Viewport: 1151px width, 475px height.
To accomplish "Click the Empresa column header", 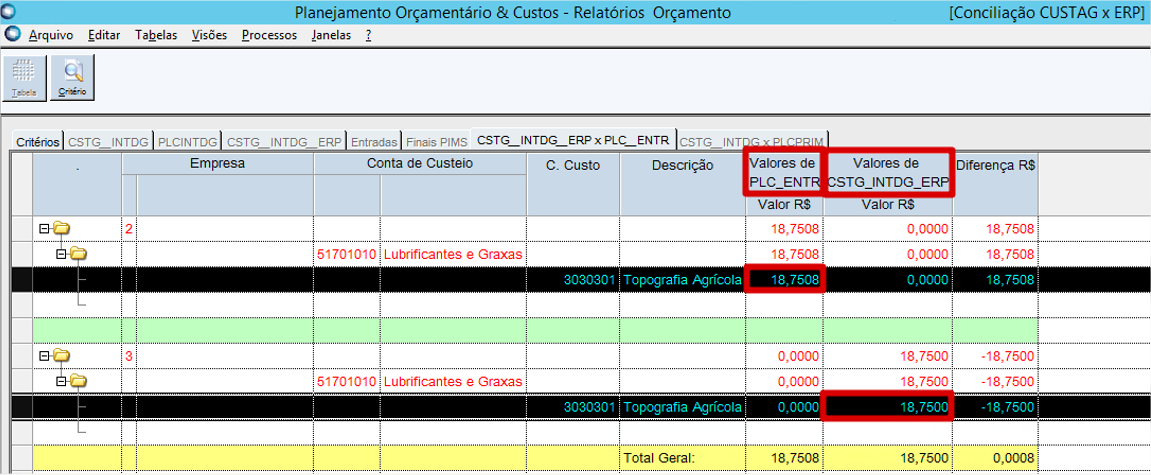I will [x=217, y=164].
